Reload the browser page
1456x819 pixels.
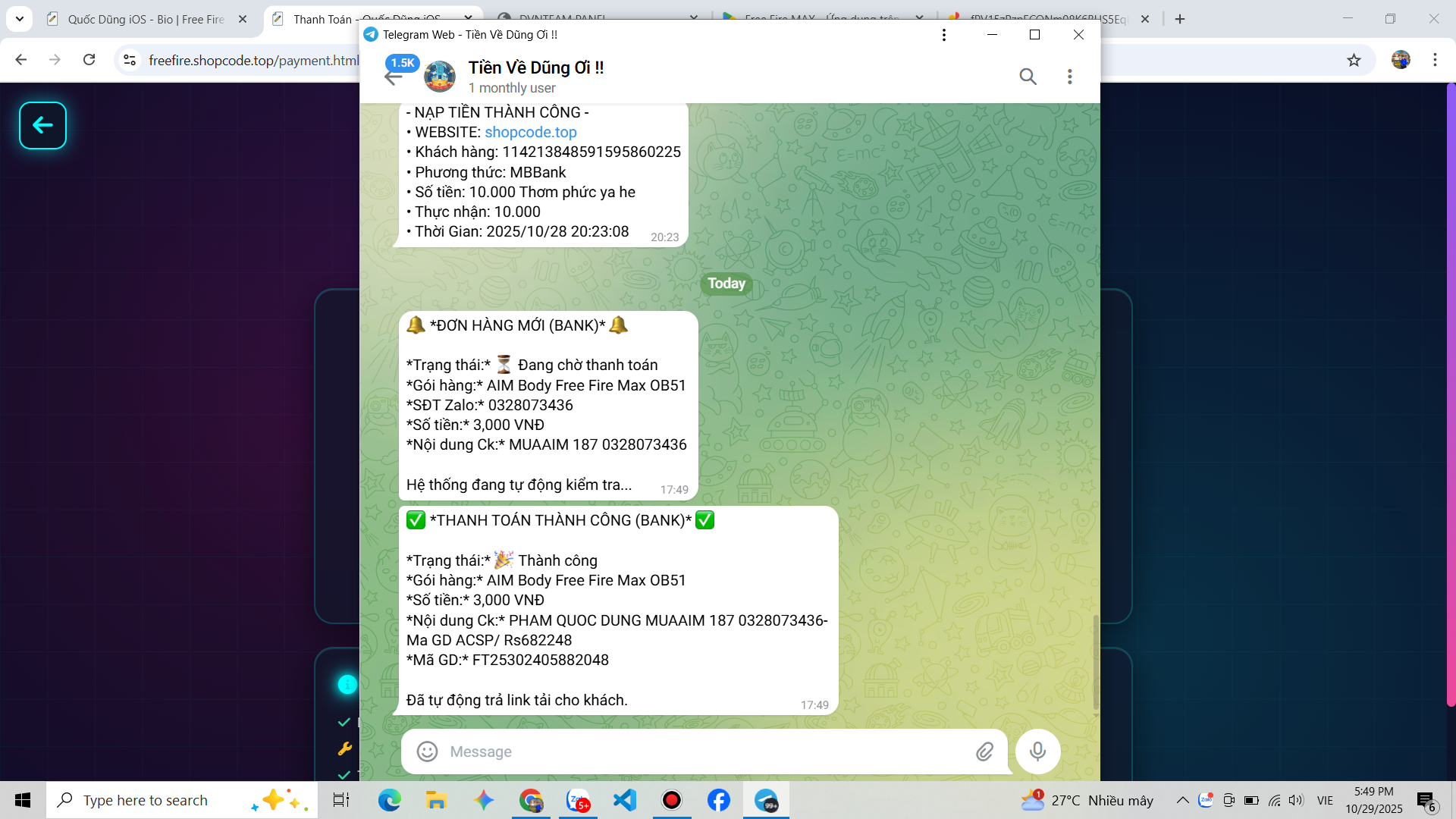pyautogui.click(x=89, y=60)
